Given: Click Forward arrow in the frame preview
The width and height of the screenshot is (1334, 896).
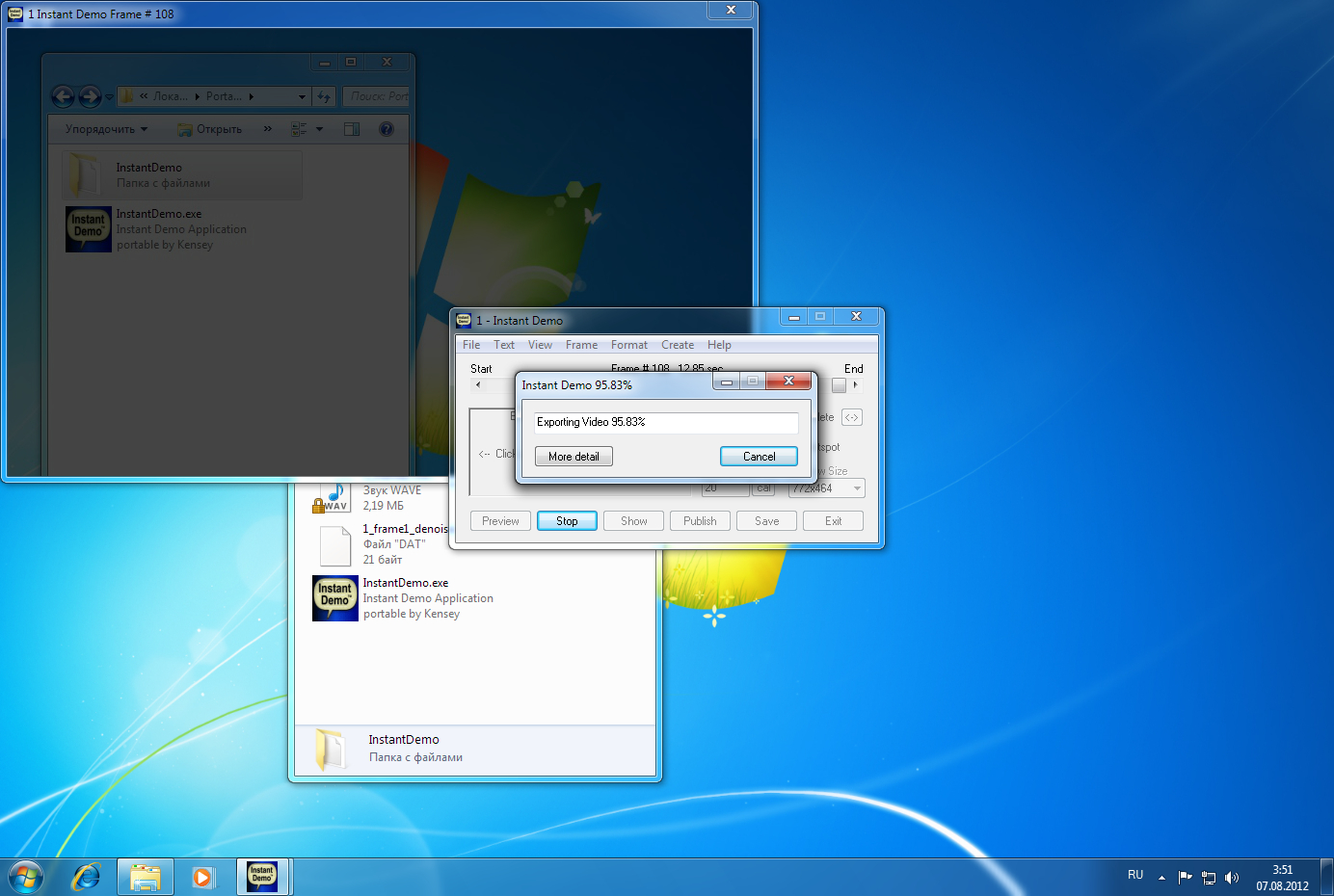Looking at the screenshot, I should pos(90,96).
